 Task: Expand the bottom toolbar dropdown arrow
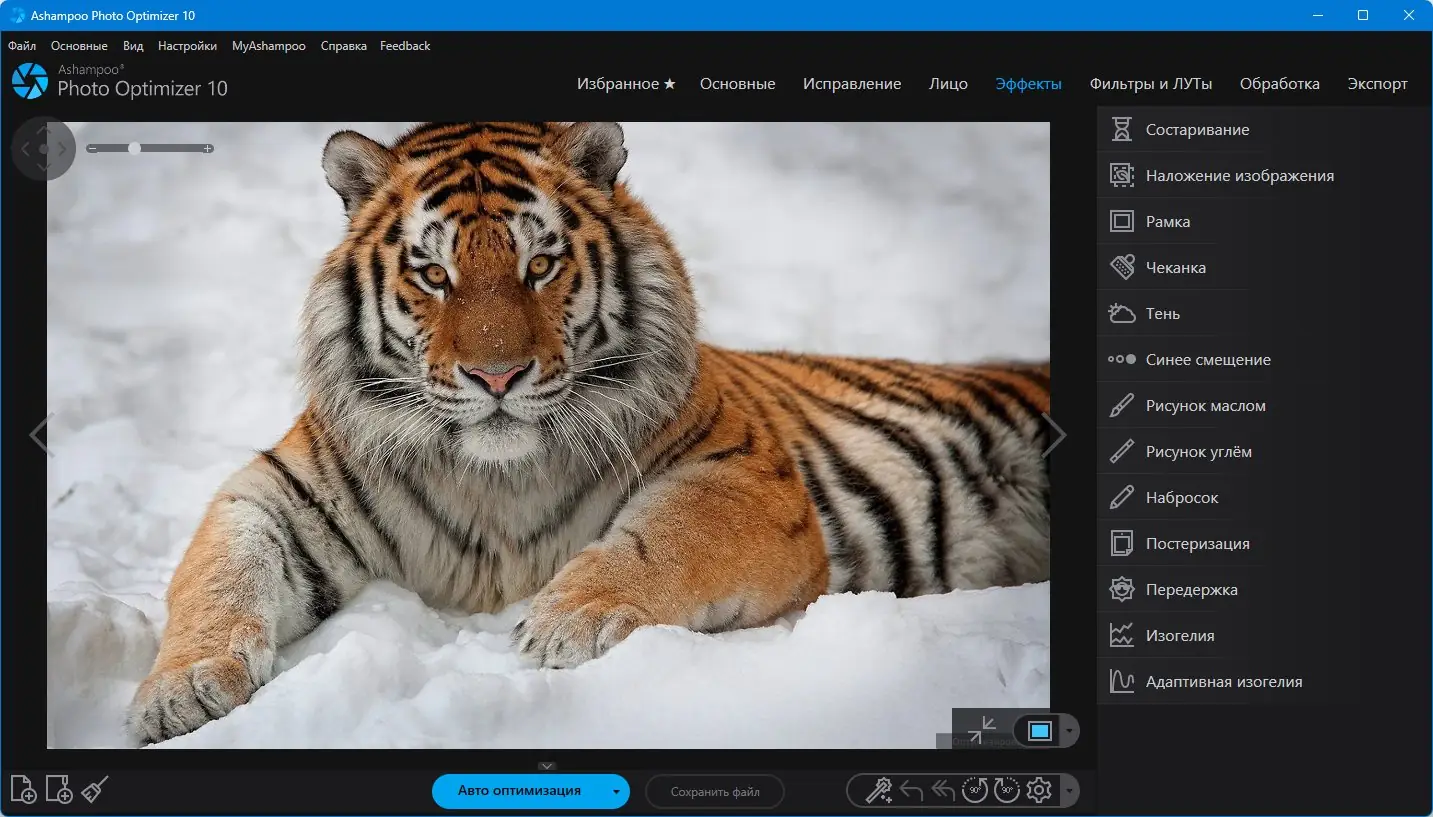click(x=1069, y=792)
